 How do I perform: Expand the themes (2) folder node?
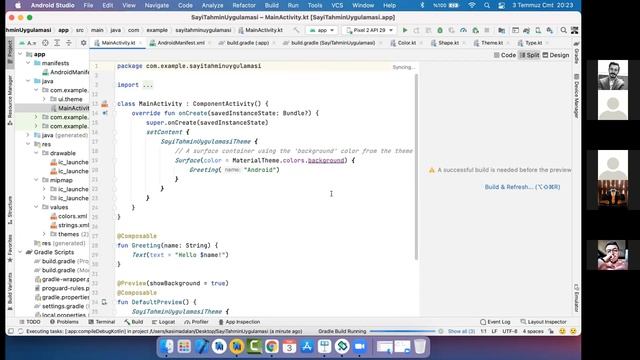pos(44,234)
